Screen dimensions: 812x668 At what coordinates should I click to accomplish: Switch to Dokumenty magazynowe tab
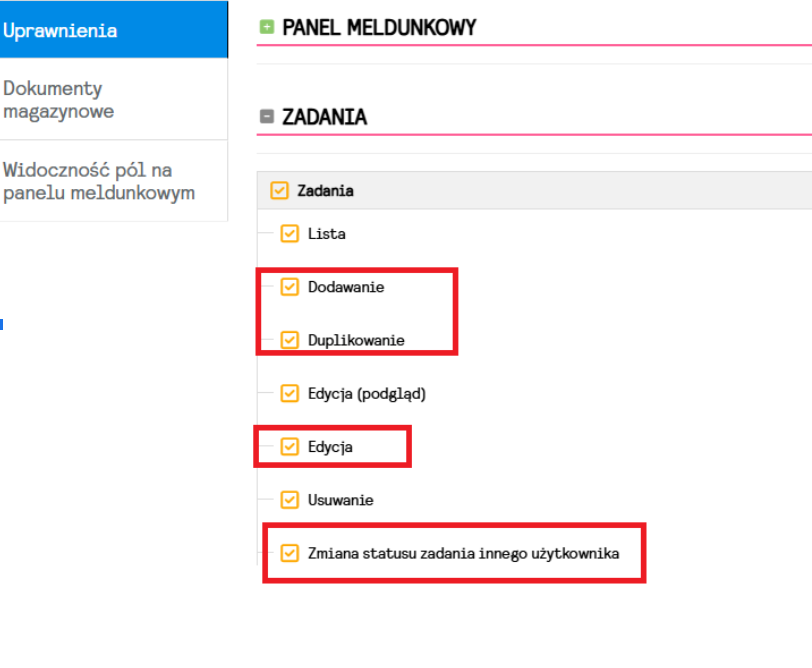click(58, 100)
